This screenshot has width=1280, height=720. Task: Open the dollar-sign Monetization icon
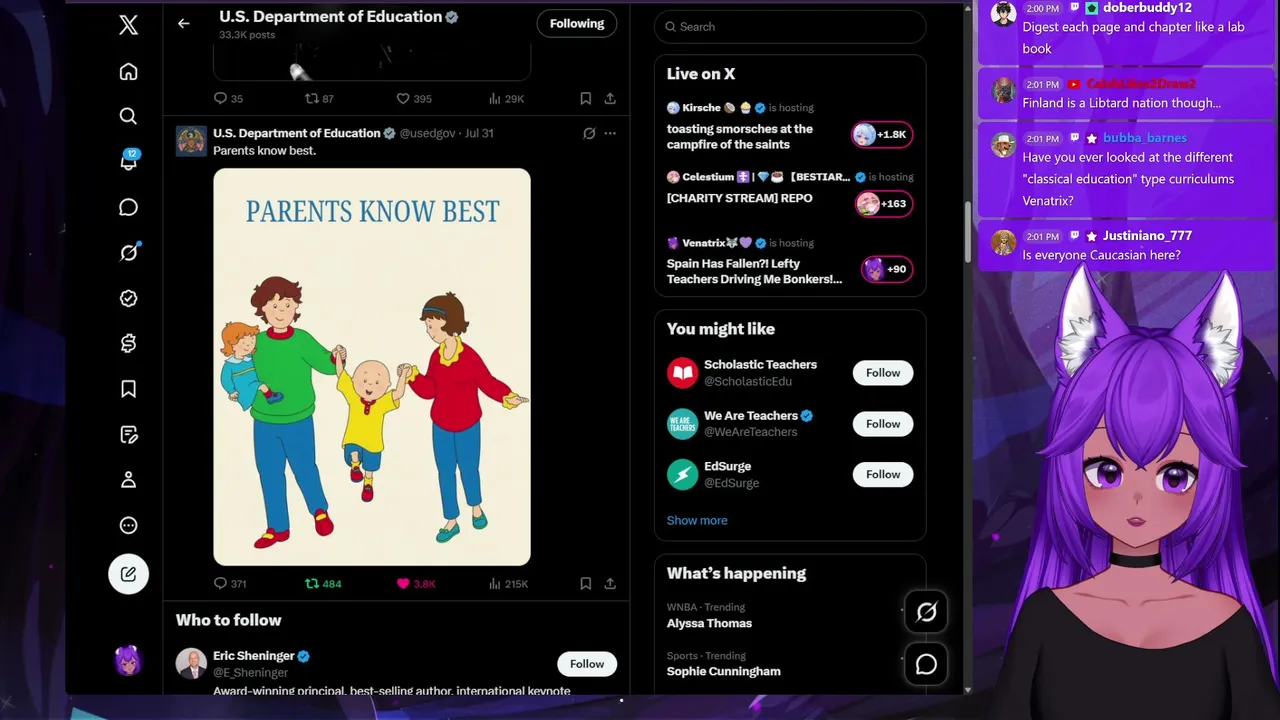click(128, 344)
